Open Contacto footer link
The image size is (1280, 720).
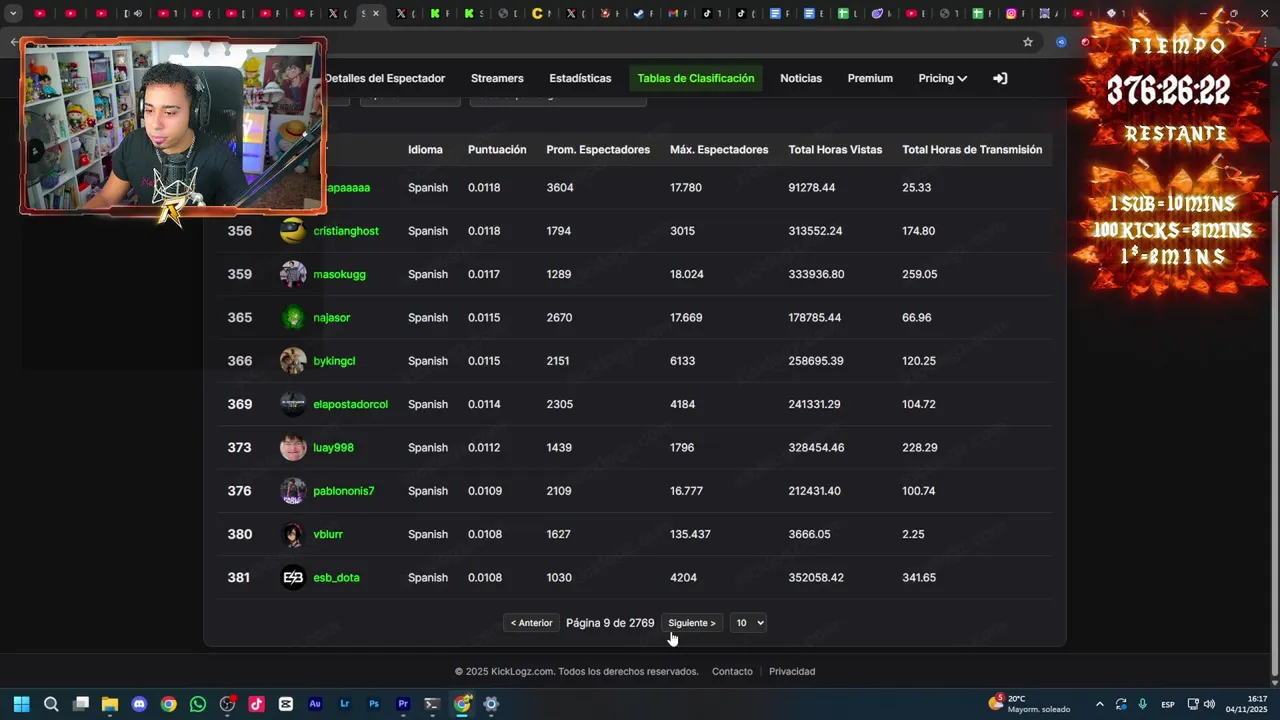tap(732, 671)
